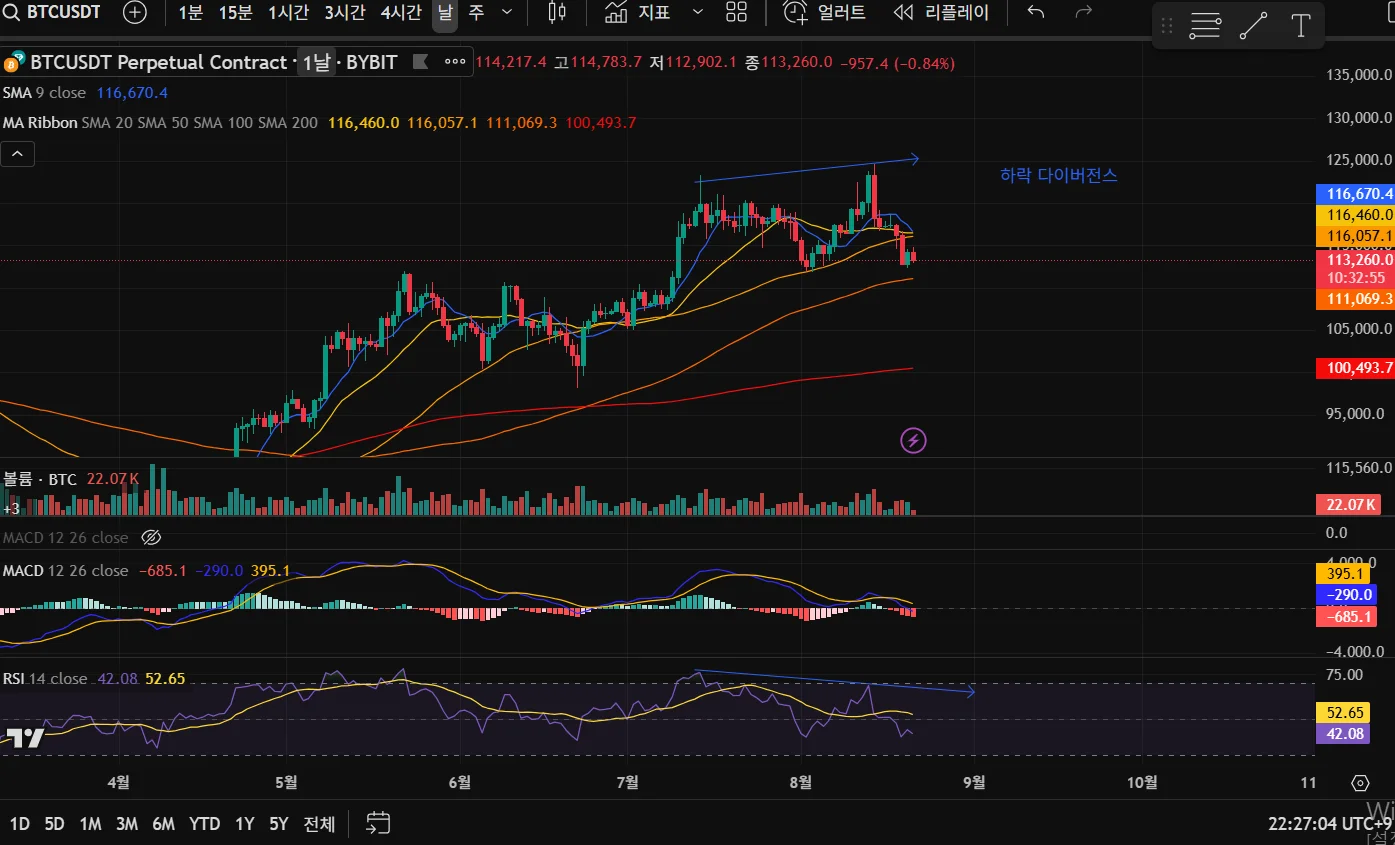Switch to the 주 weekly timeframe
Viewport: 1395px width, 845px height.
click(476, 13)
